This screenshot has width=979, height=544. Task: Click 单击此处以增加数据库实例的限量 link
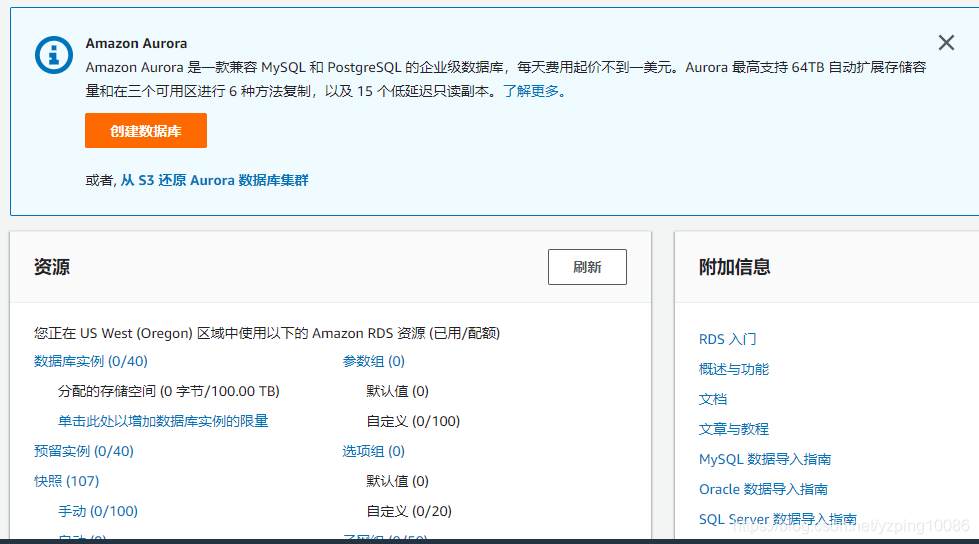click(x=163, y=422)
